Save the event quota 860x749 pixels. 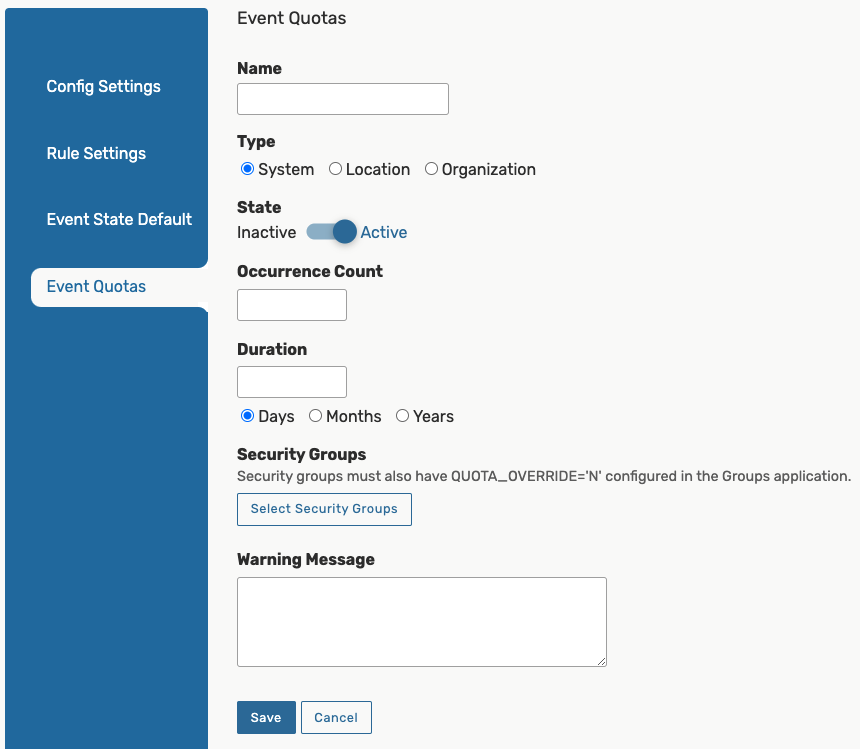tap(266, 718)
